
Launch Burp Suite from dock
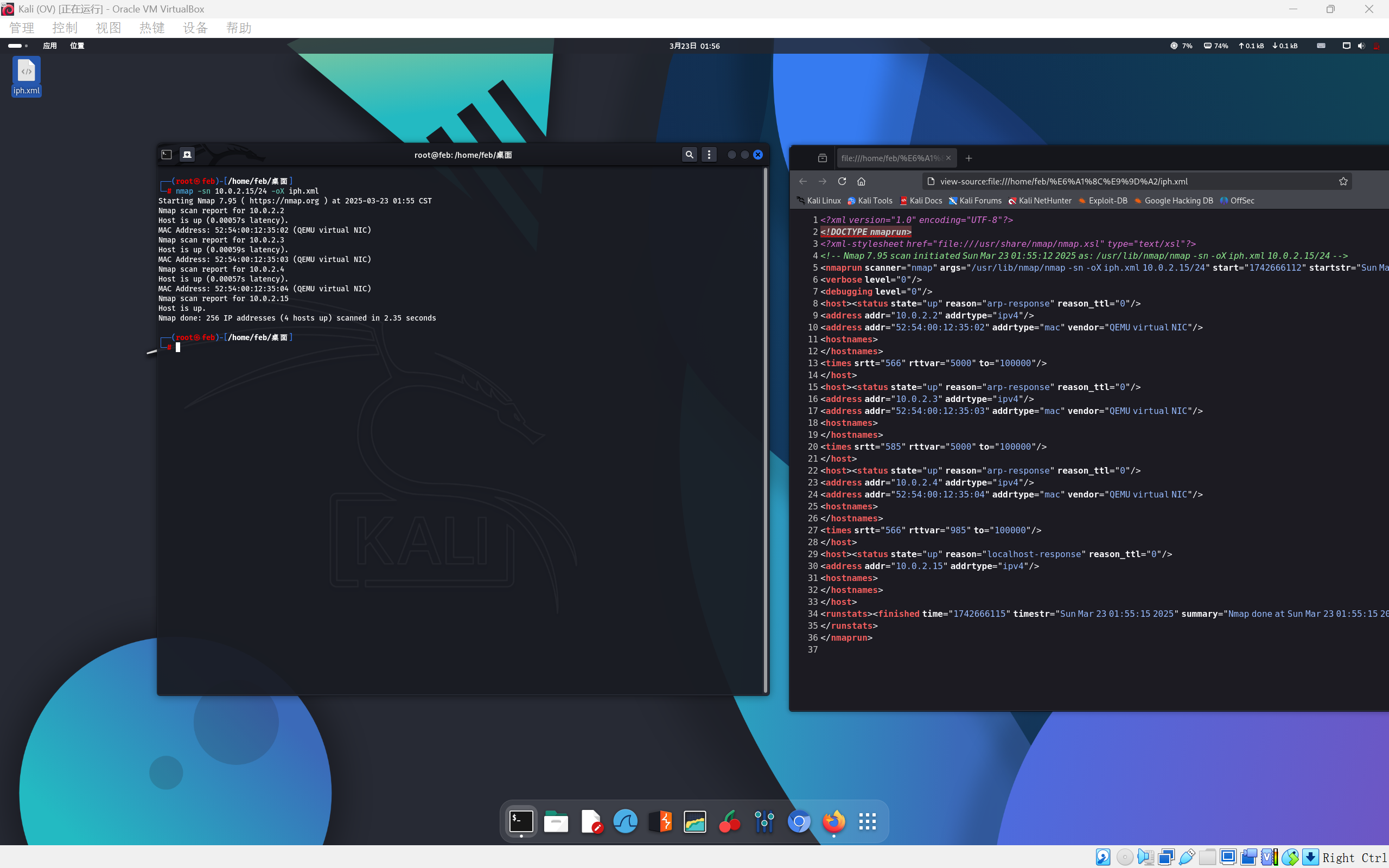660,821
